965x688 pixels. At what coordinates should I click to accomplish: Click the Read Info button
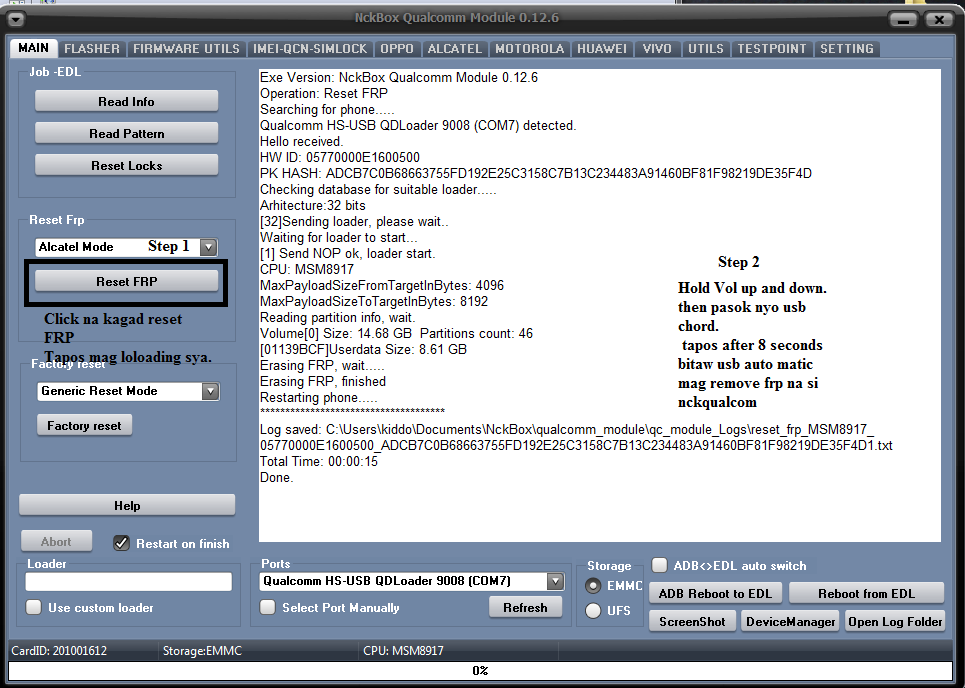[126, 102]
